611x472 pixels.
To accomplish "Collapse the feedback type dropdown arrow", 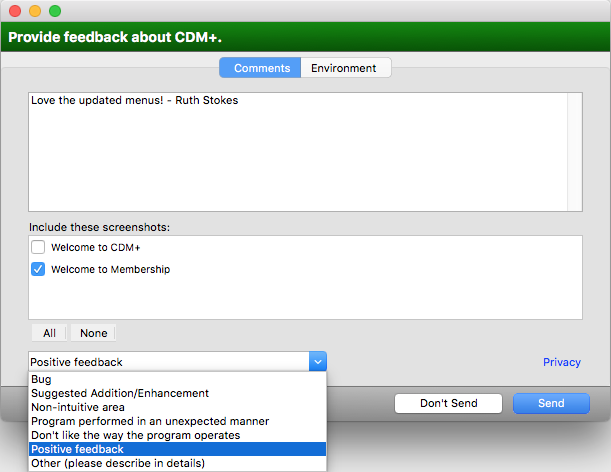I will [x=317, y=362].
